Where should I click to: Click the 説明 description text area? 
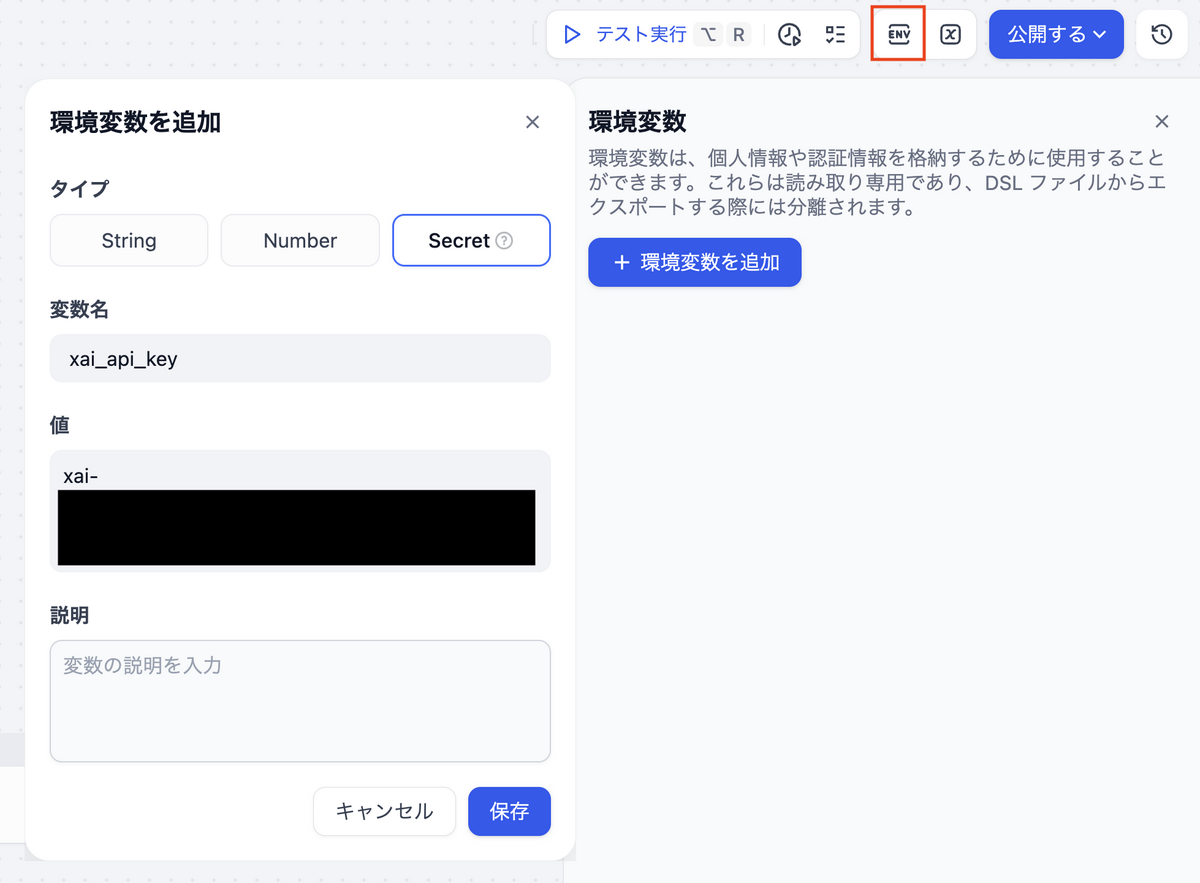(300, 700)
